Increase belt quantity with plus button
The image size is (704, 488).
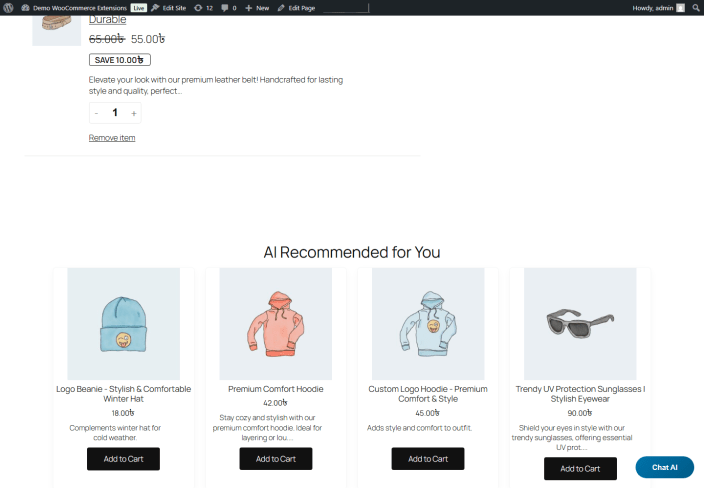tap(133, 113)
